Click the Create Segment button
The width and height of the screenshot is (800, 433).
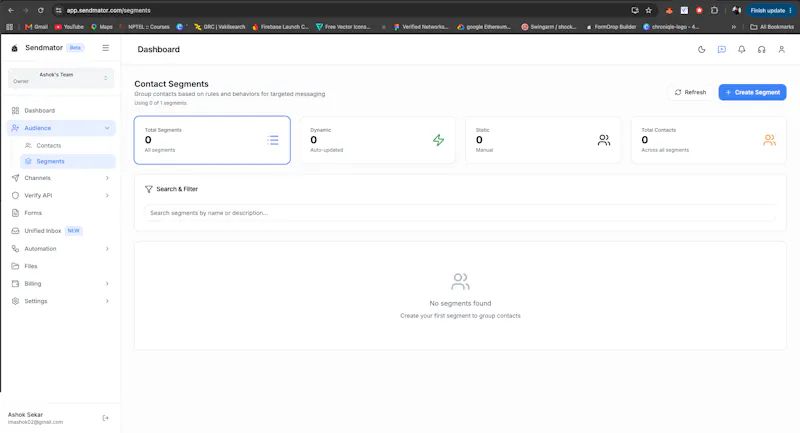[x=752, y=92]
